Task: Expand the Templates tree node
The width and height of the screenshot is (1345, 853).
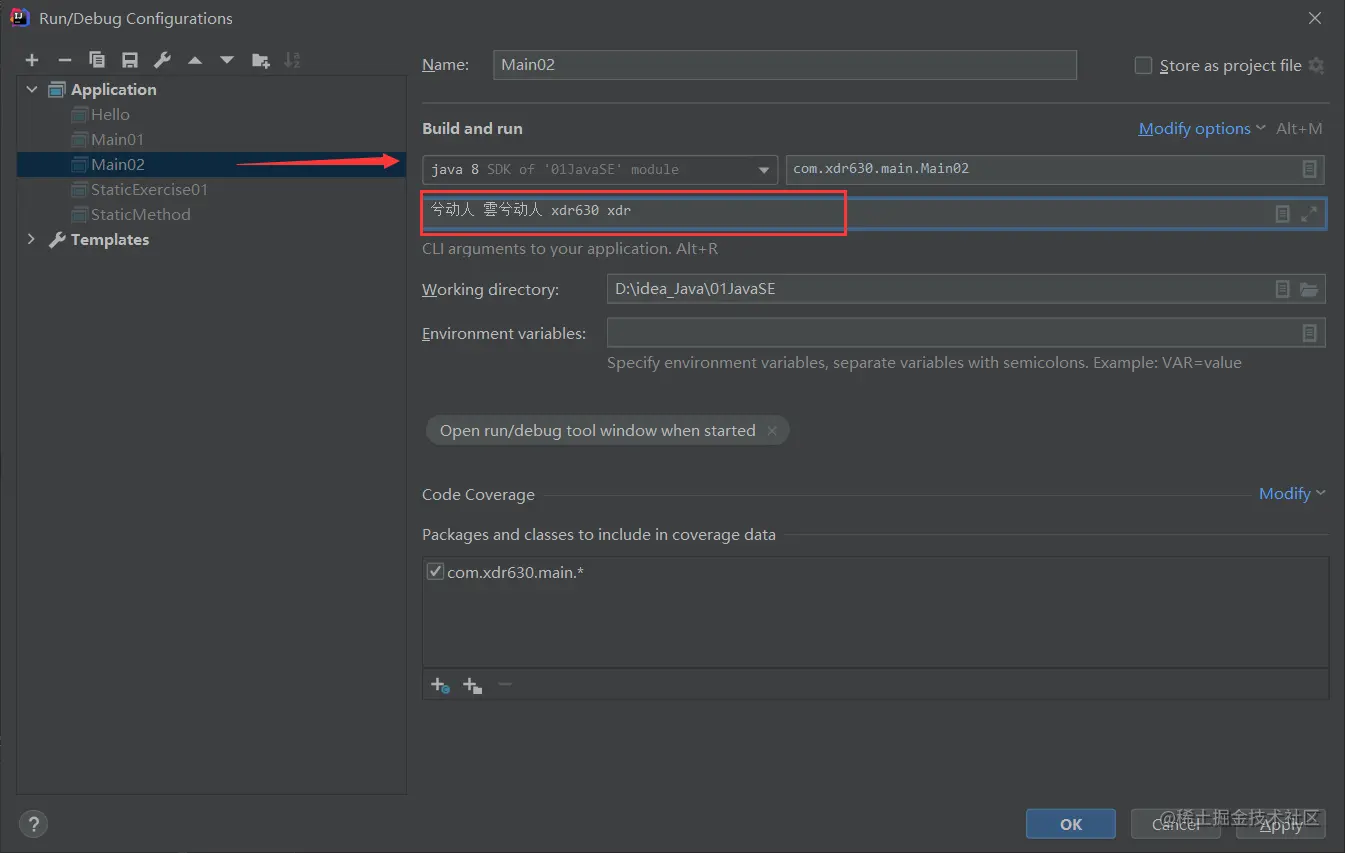Action: click(32, 239)
